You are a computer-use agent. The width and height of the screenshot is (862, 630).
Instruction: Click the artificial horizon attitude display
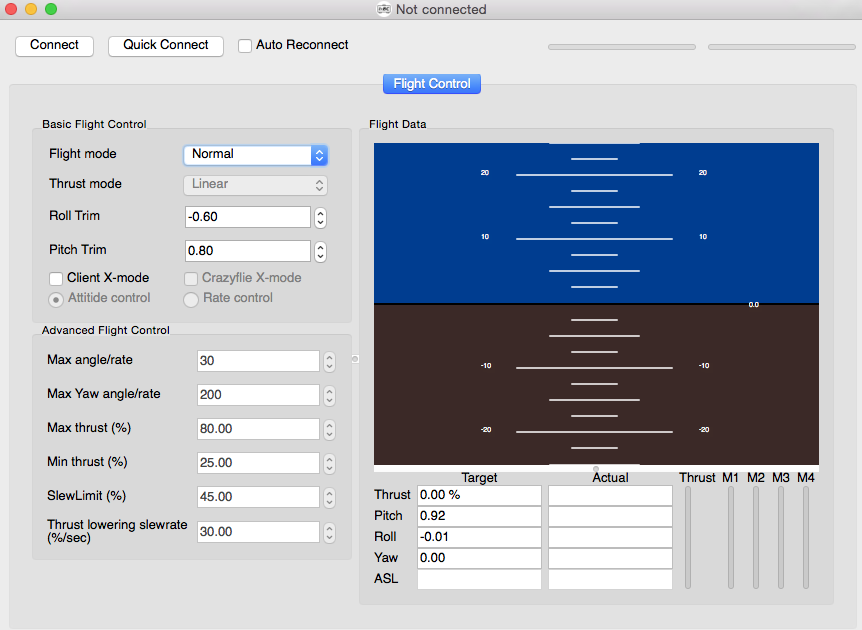pos(596,304)
